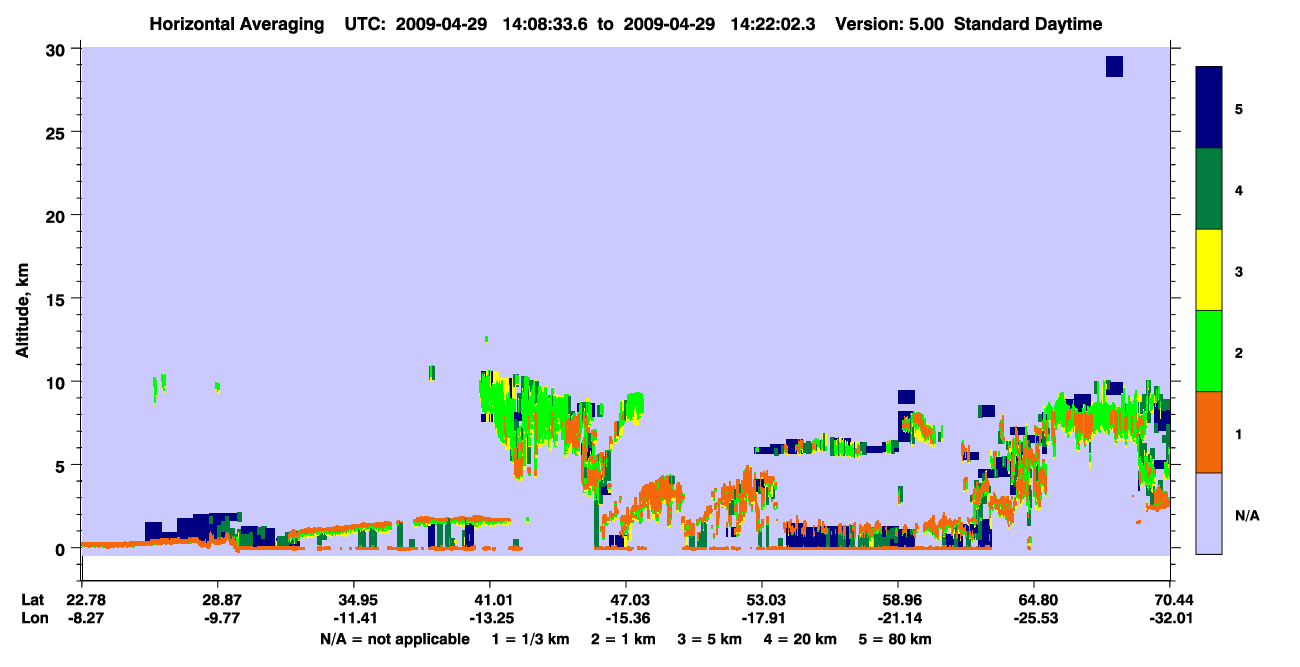
Task: Click the '5 = 80 km' legend entry
Action: 897,639
